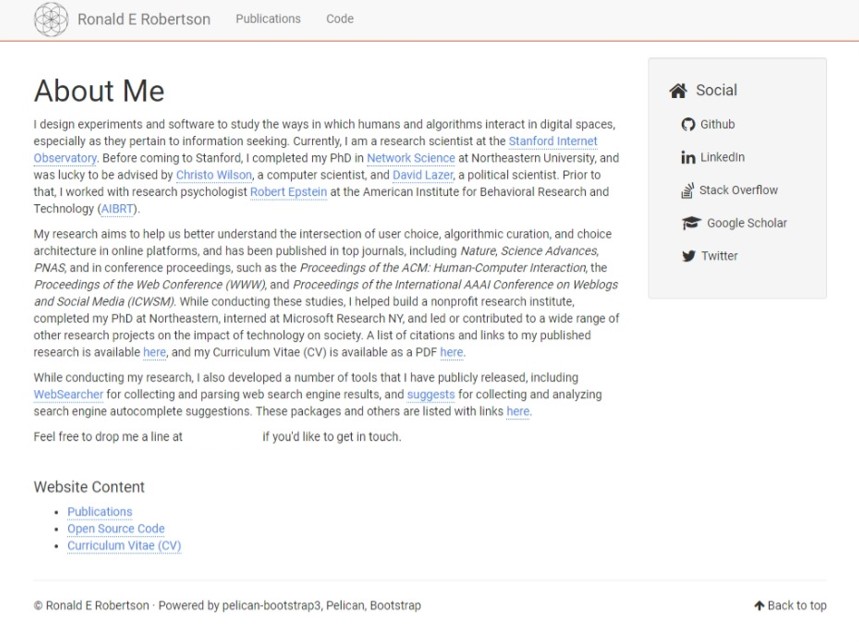
Task: Click the Google Scholar graduation cap icon
Action: pyautogui.click(x=691, y=223)
